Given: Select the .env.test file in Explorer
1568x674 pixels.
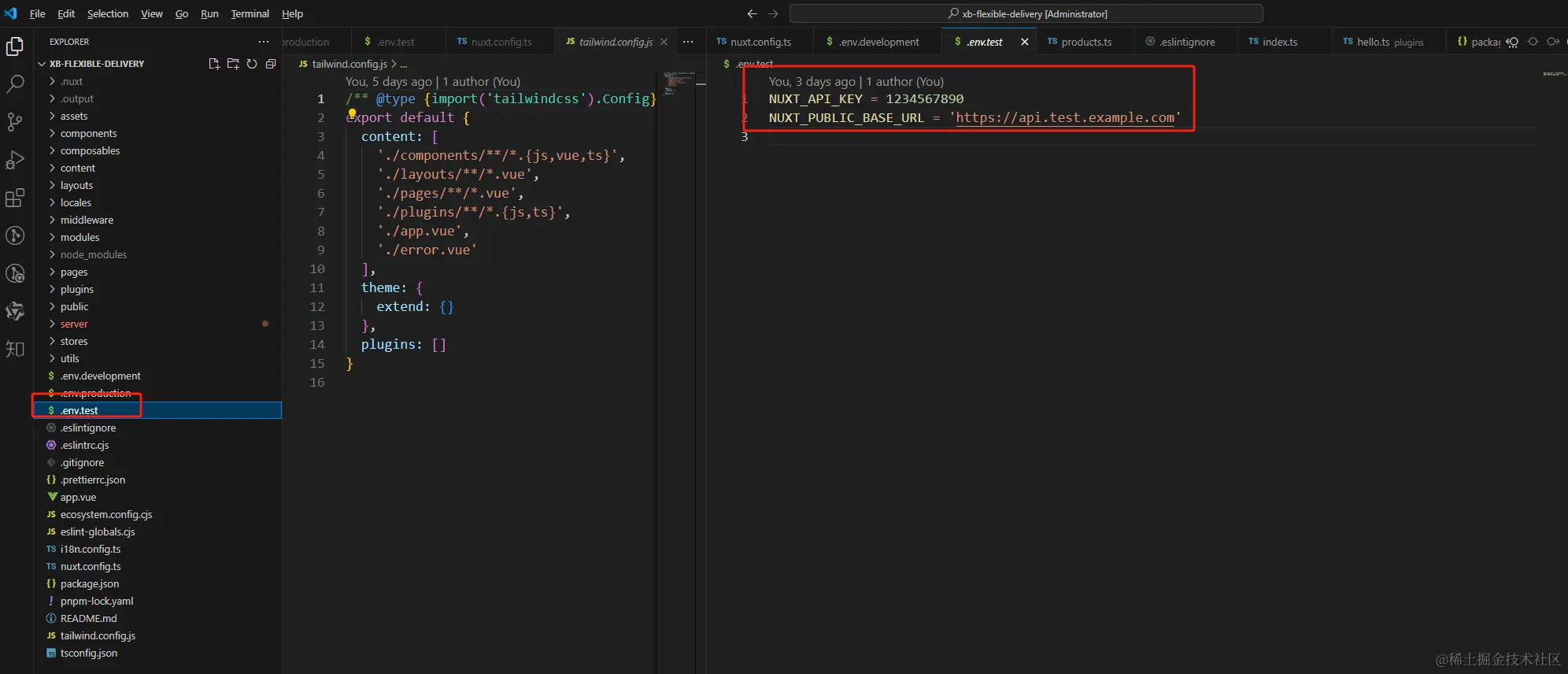Looking at the screenshot, I should tap(157, 410).
